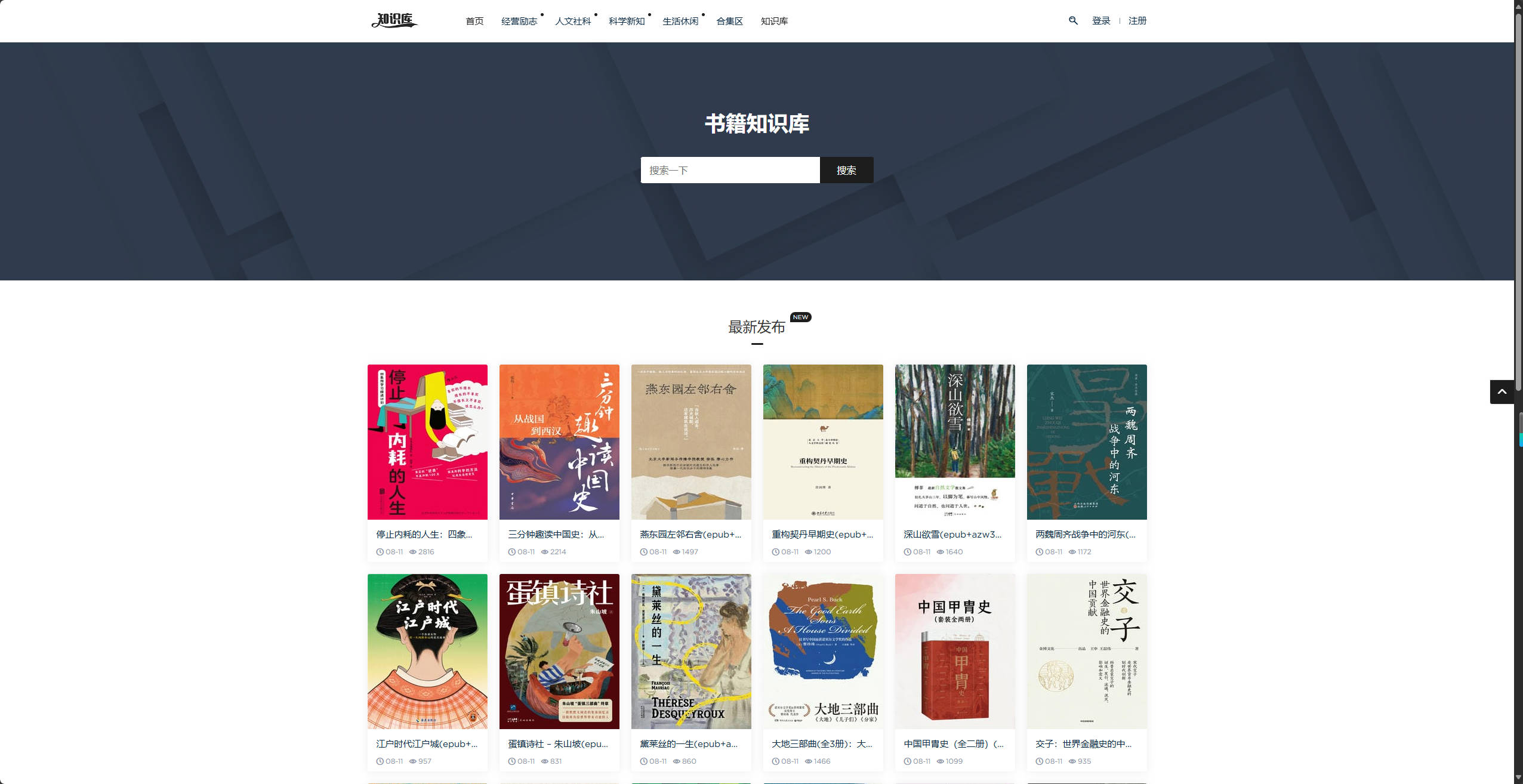Open the 大地三部曲 book title link

[x=822, y=744]
